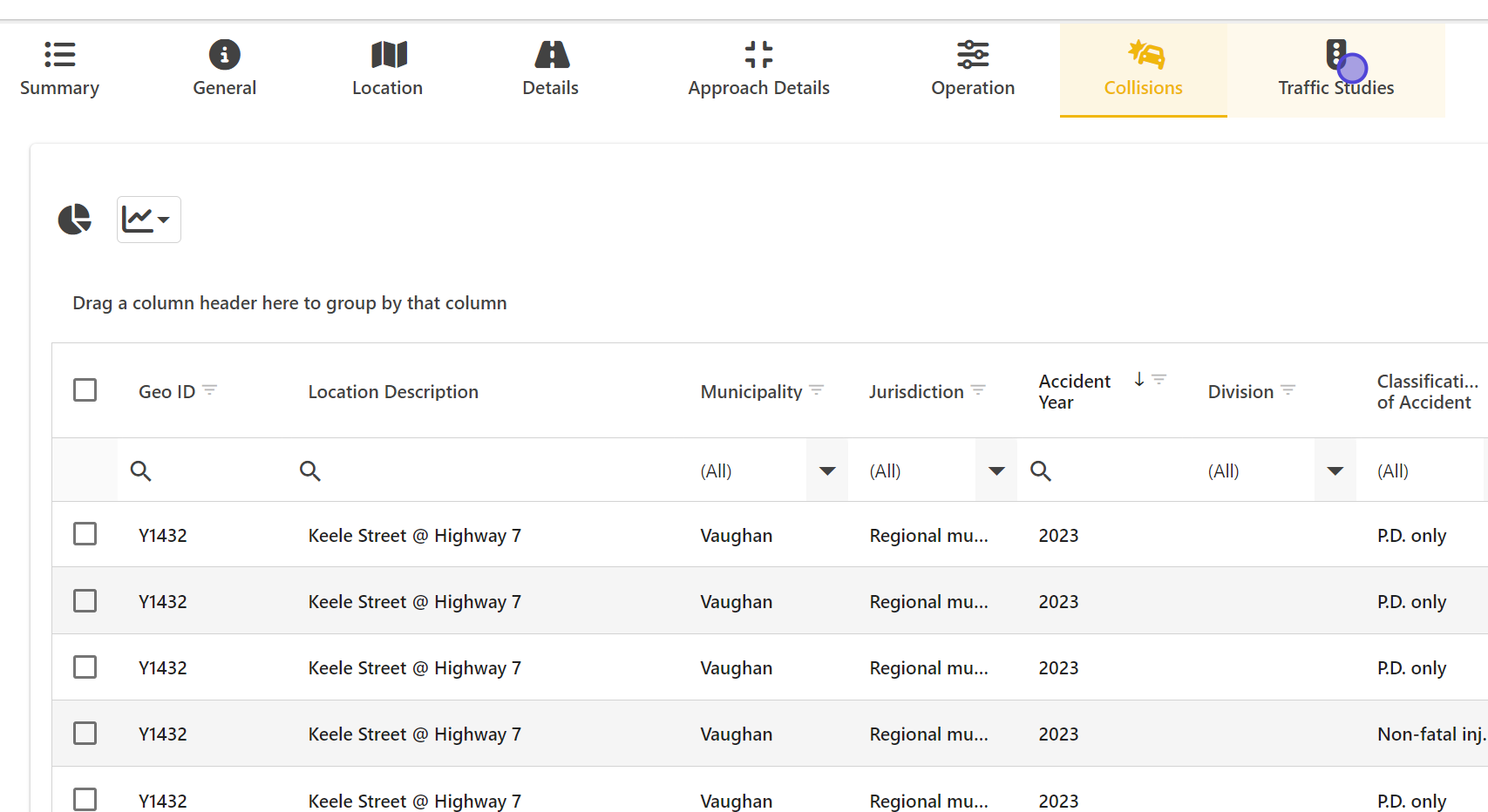Screen dimensions: 1488x812
Task: Click the Division column filter icon
Action: (x=1288, y=390)
